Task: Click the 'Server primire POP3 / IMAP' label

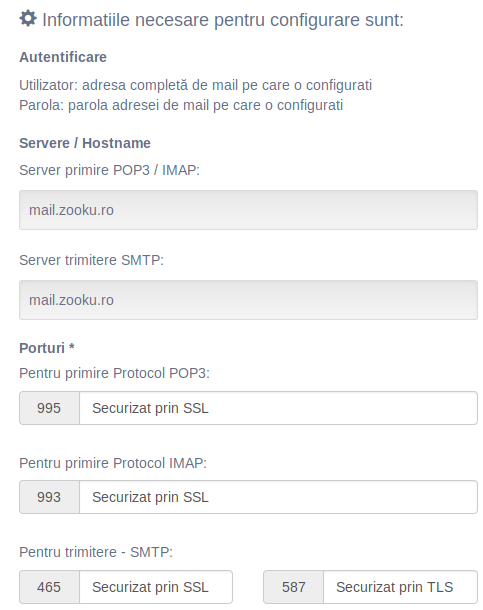Action: point(109,170)
